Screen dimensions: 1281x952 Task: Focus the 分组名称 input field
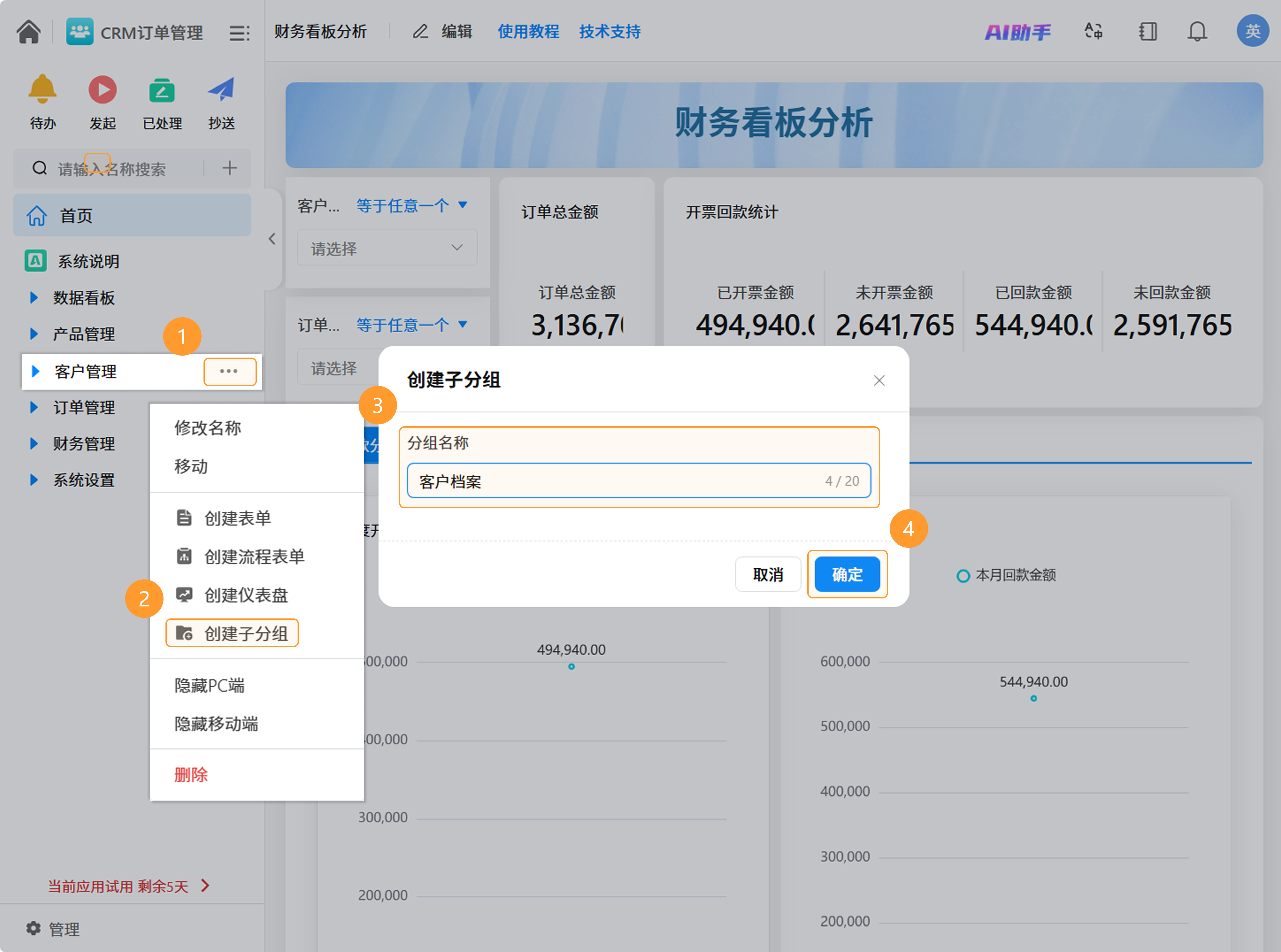click(639, 481)
